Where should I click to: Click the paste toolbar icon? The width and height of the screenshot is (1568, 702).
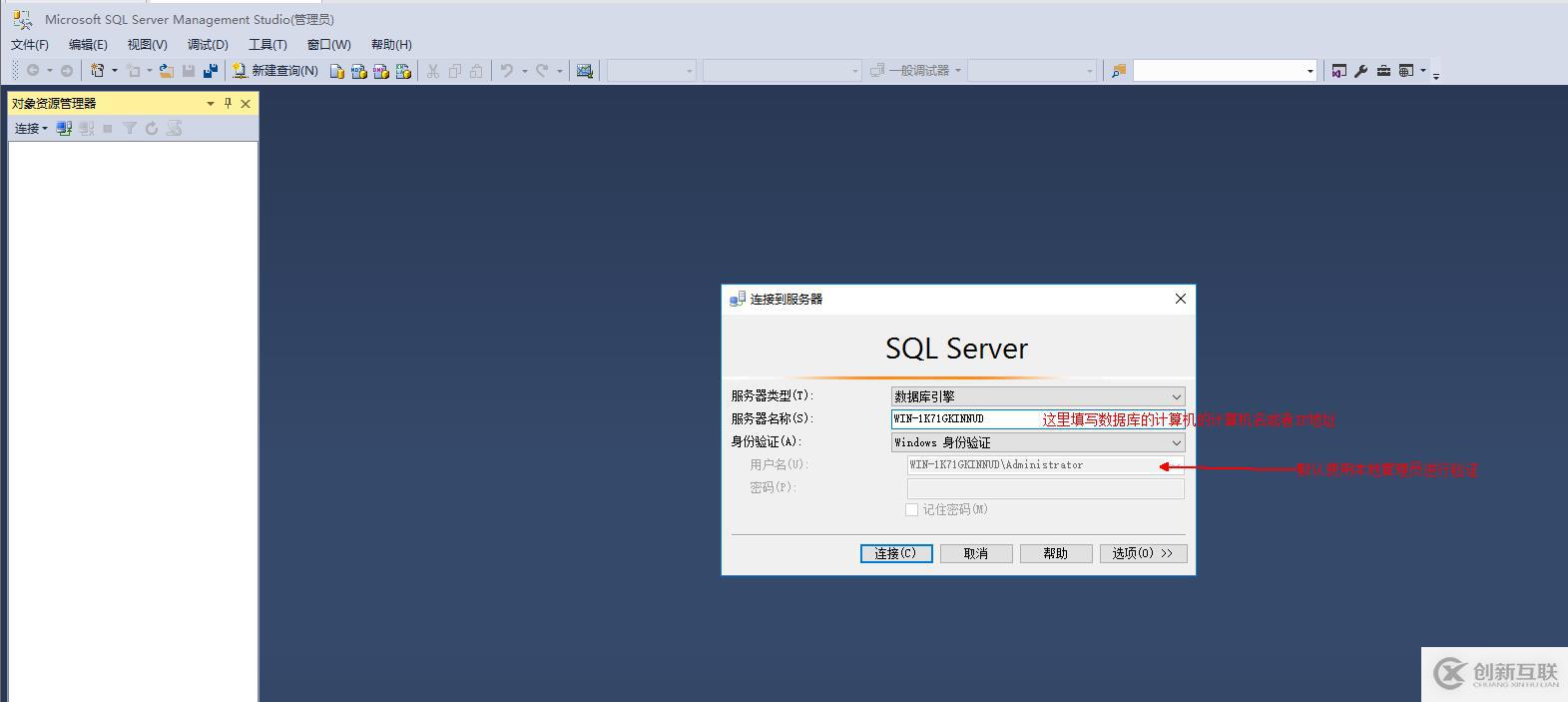pos(476,70)
